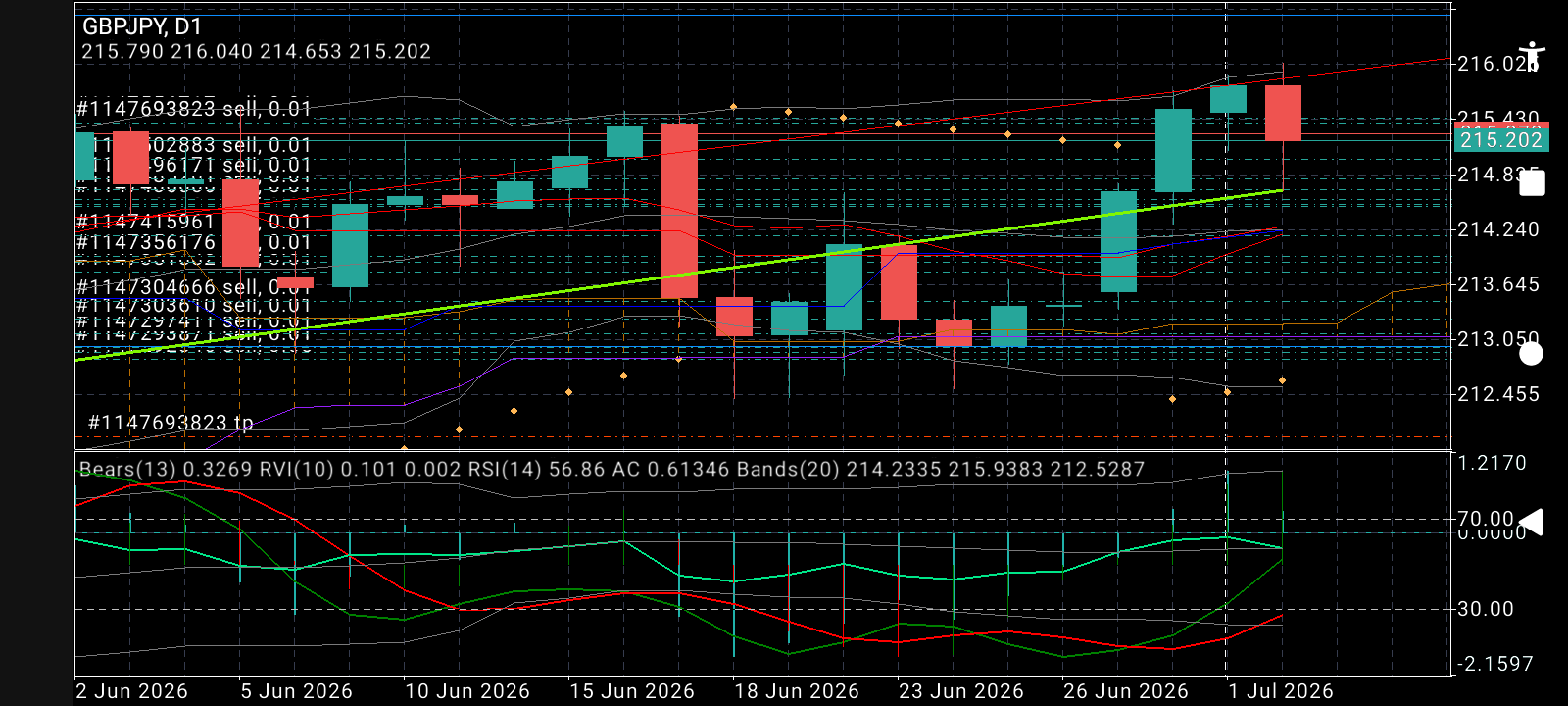Select the 213.645 price axis label

click(x=1498, y=284)
